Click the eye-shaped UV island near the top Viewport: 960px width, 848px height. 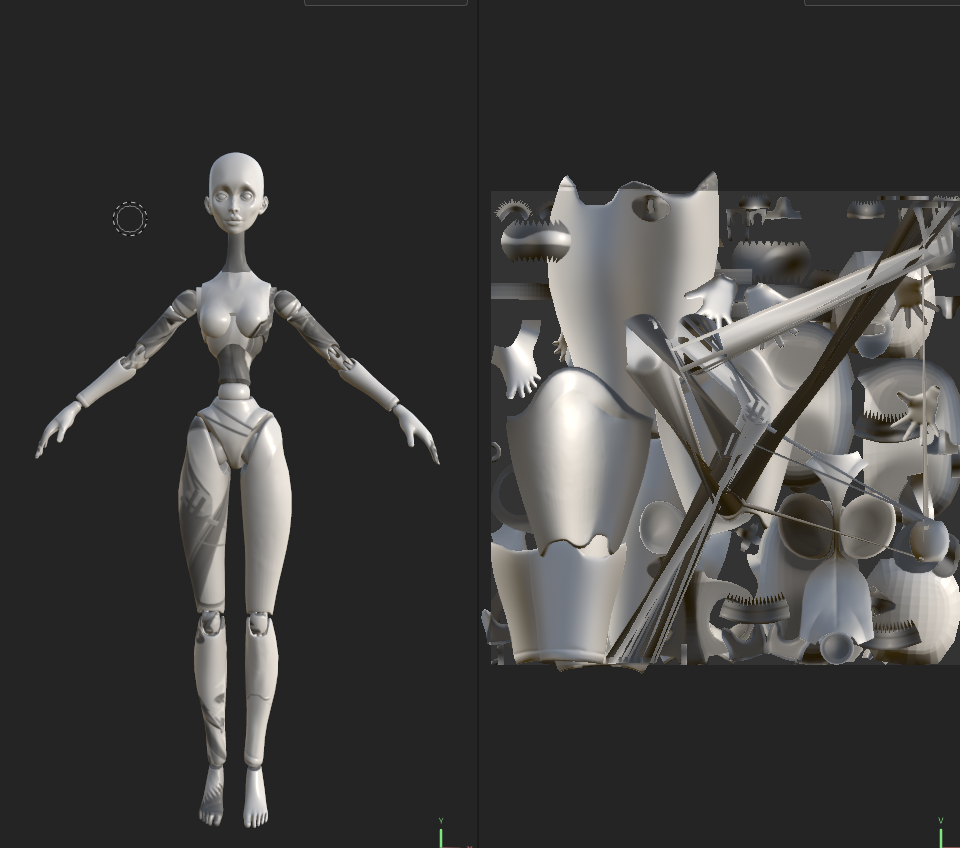pos(653,208)
